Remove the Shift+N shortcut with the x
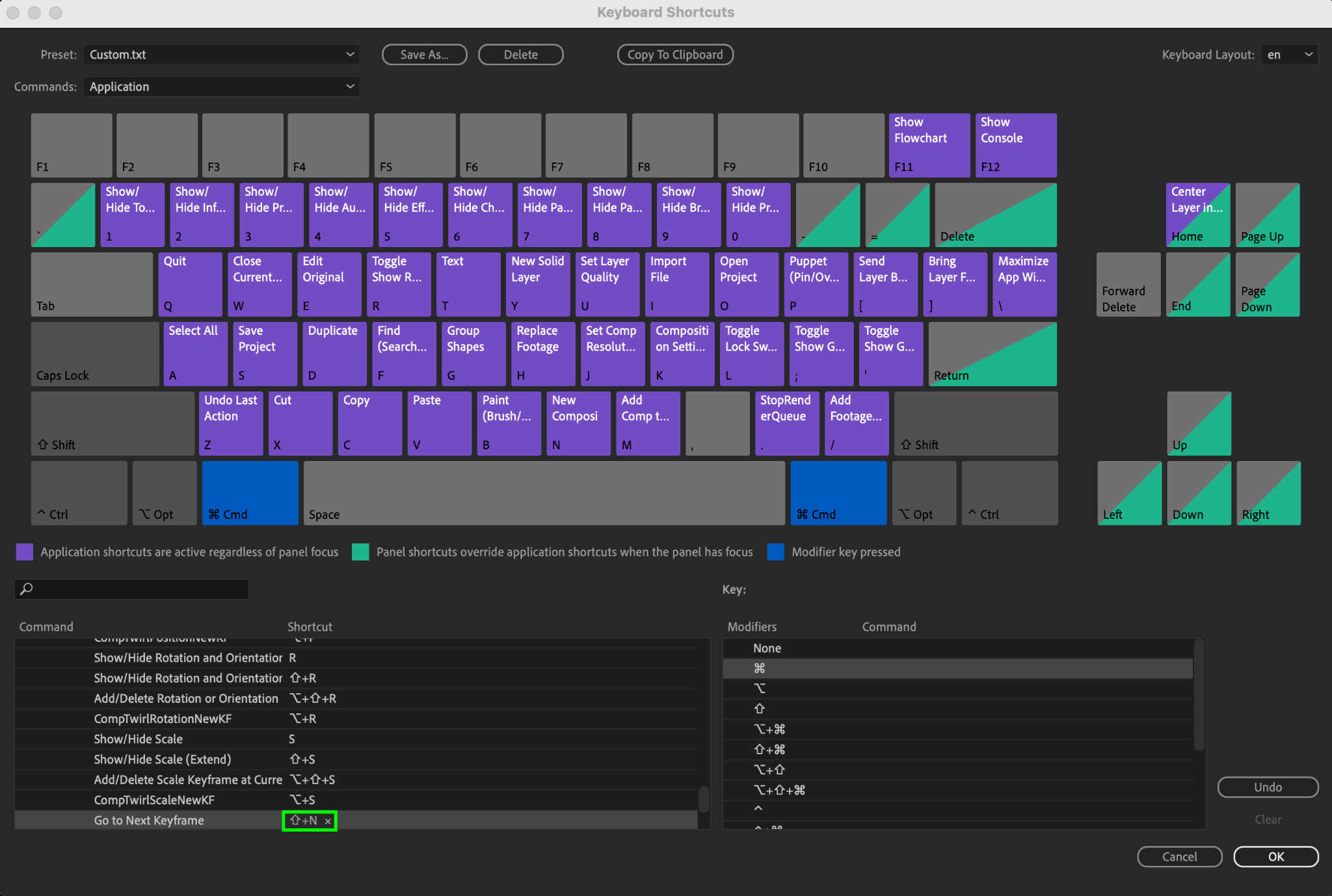Viewport: 1332px width, 896px height. coord(328,821)
